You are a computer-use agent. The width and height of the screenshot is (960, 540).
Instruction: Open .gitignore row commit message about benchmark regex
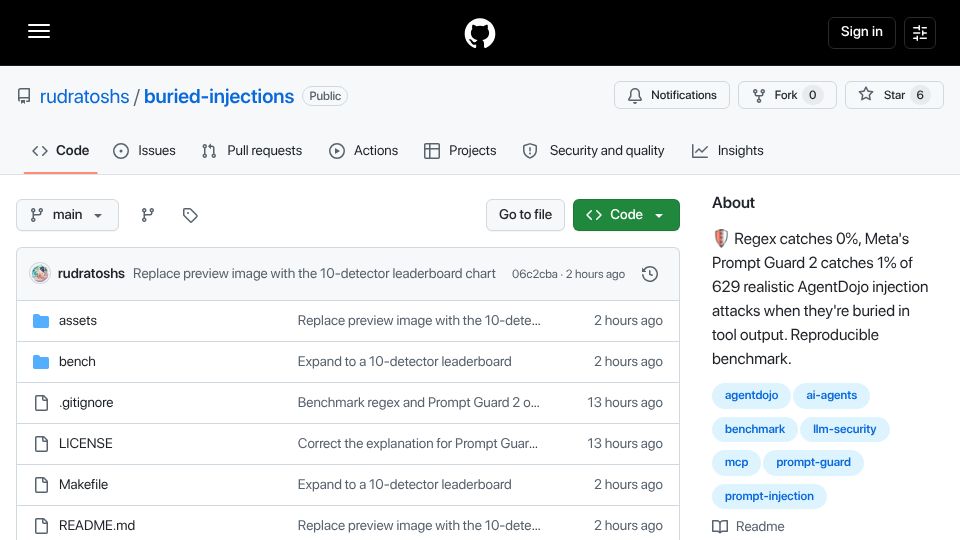tap(418, 403)
